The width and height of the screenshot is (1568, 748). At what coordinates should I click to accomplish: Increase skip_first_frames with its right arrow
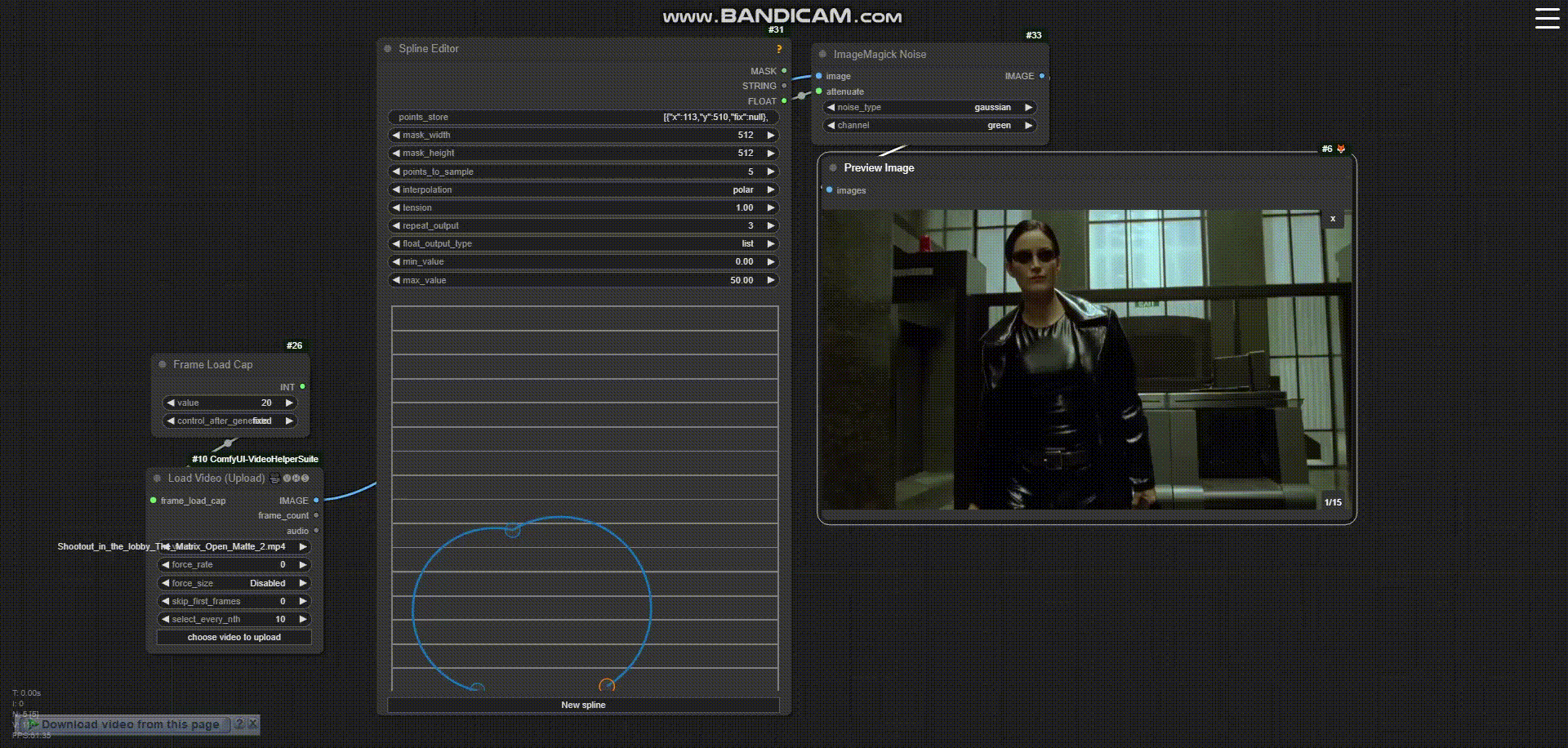(303, 602)
